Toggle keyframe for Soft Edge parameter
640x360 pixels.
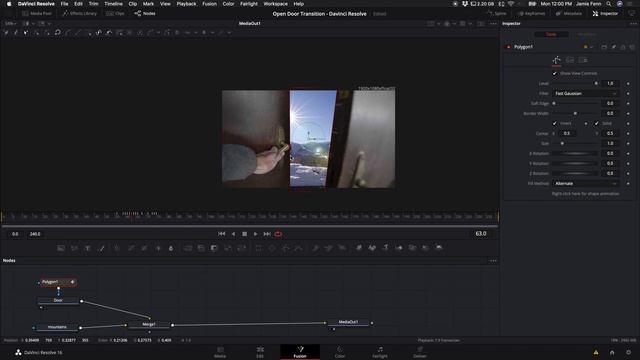(628, 103)
